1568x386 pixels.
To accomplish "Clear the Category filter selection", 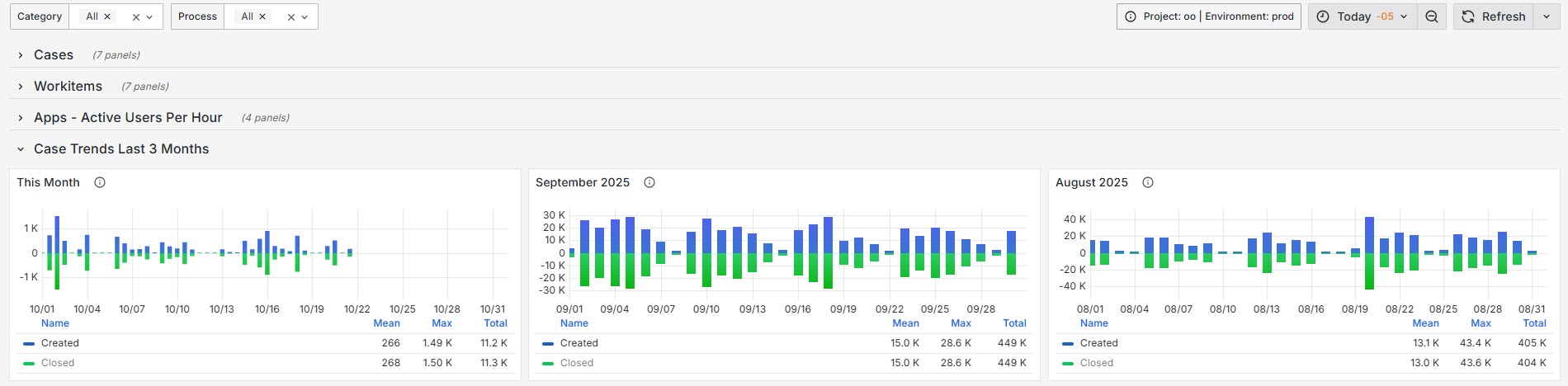I will click(x=136, y=16).
